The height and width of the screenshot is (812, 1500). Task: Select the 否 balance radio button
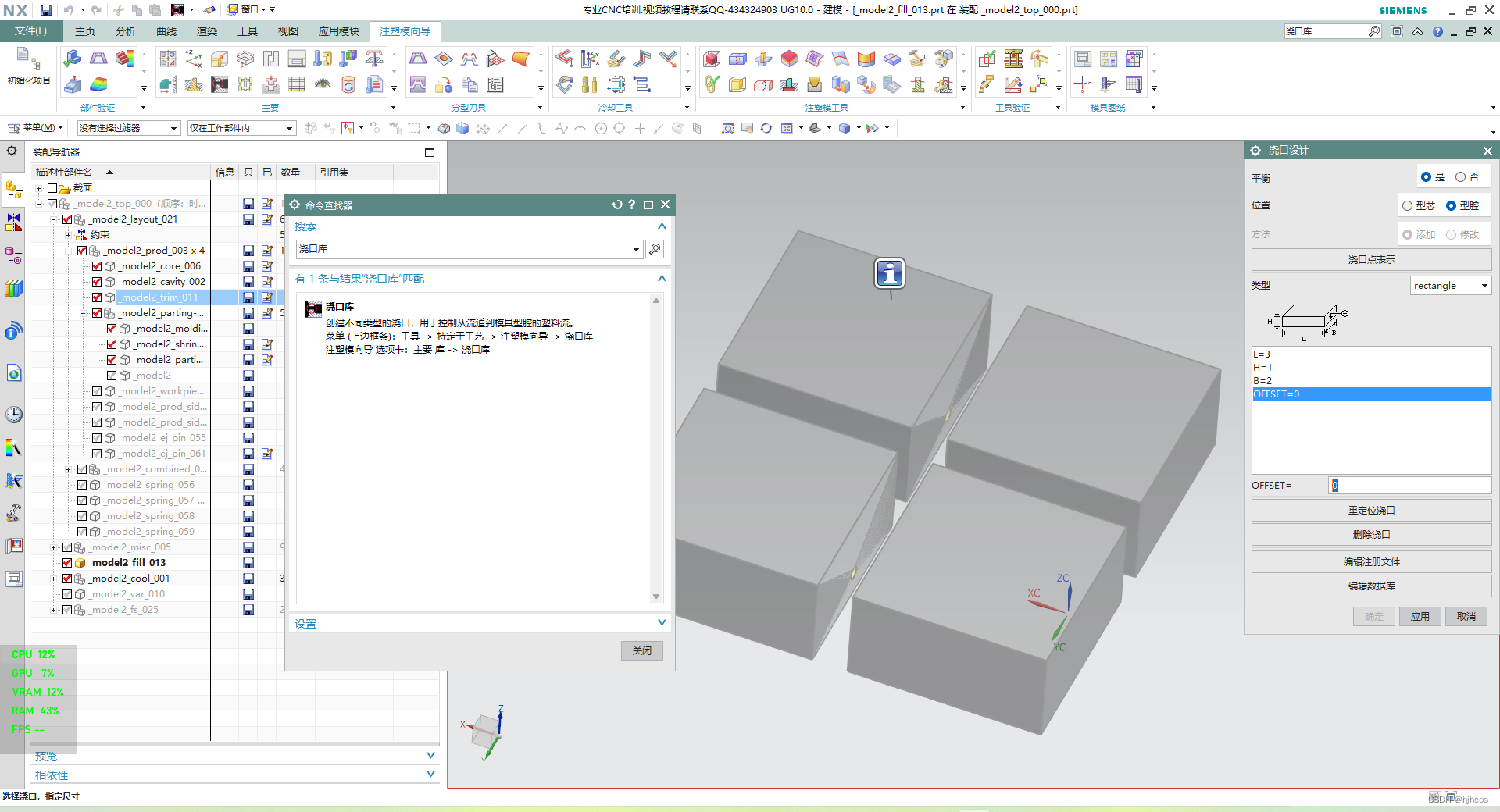click(x=1460, y=177)
